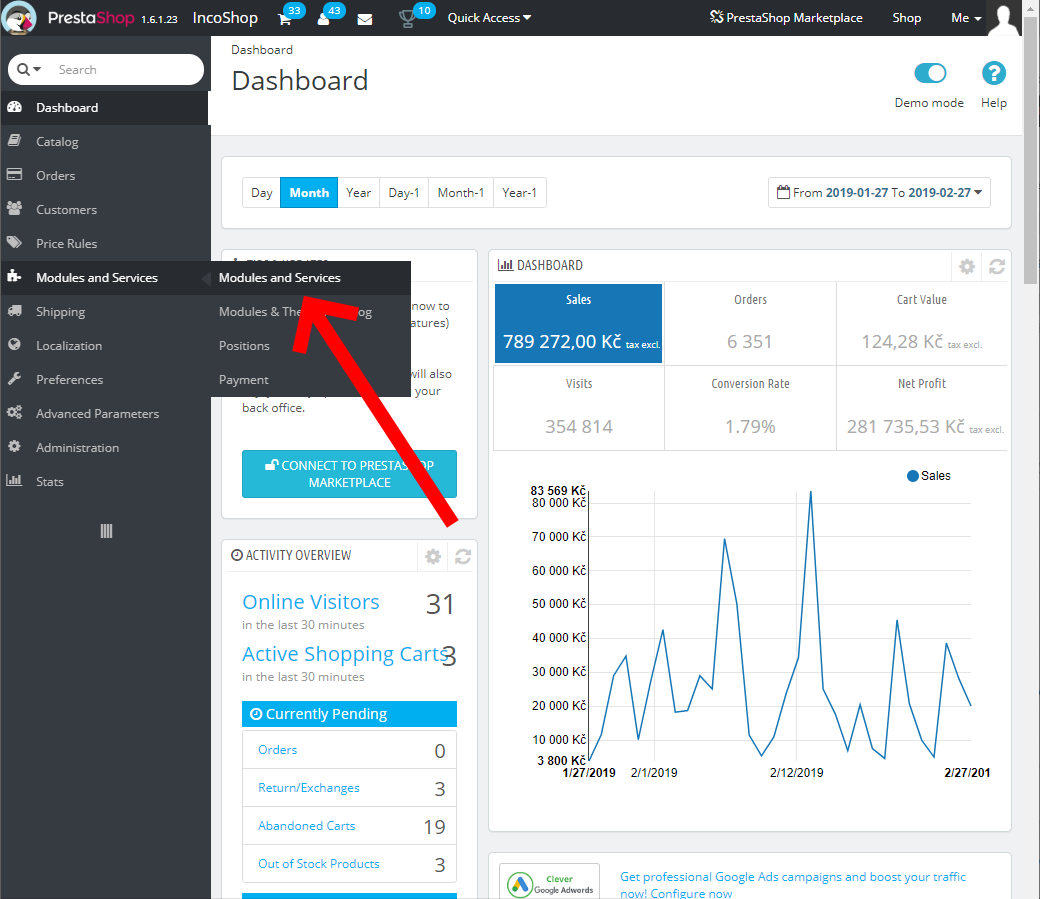Select the Orders stat tile

tap(750, 323)
